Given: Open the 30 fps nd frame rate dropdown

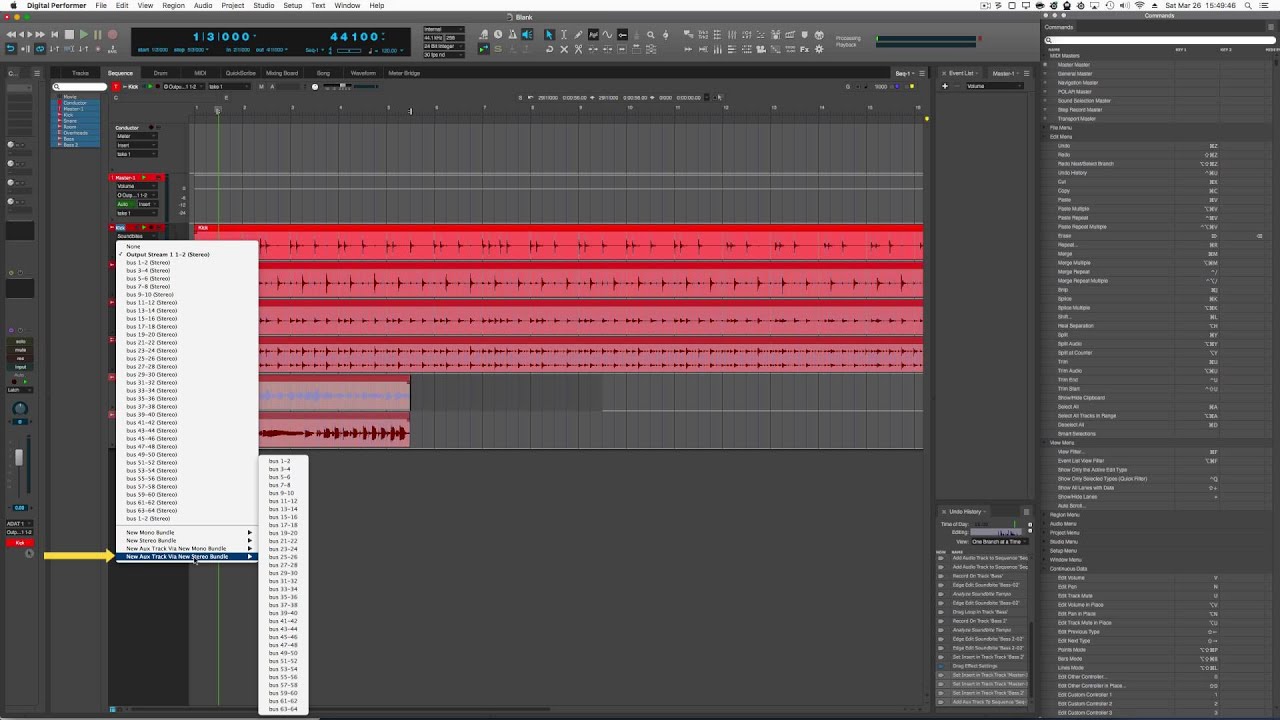Looking at the screenshot, I should point(444,54).
